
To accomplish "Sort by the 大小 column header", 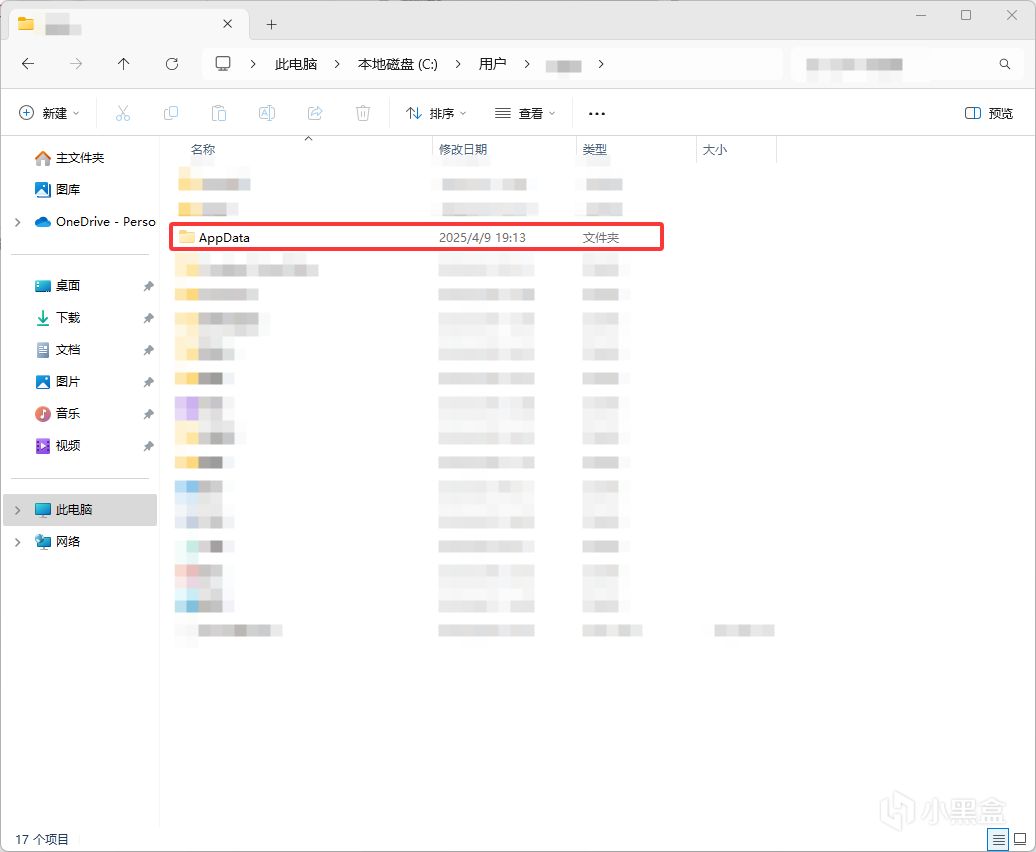I will point(715,150).
